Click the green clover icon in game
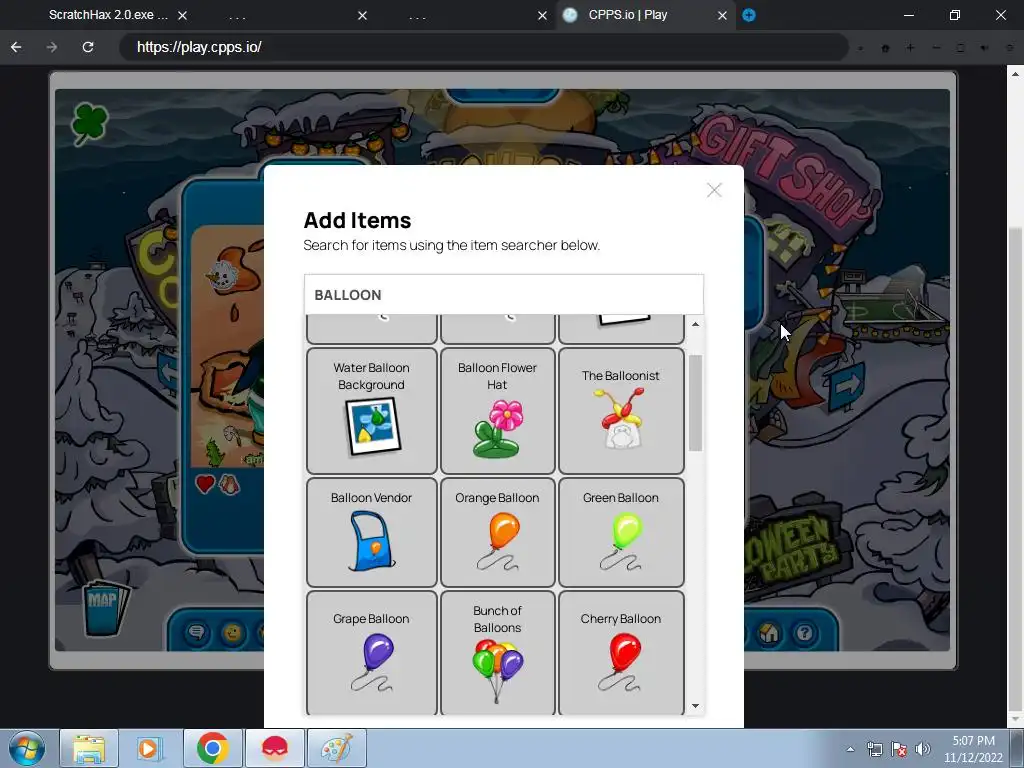 89,123
